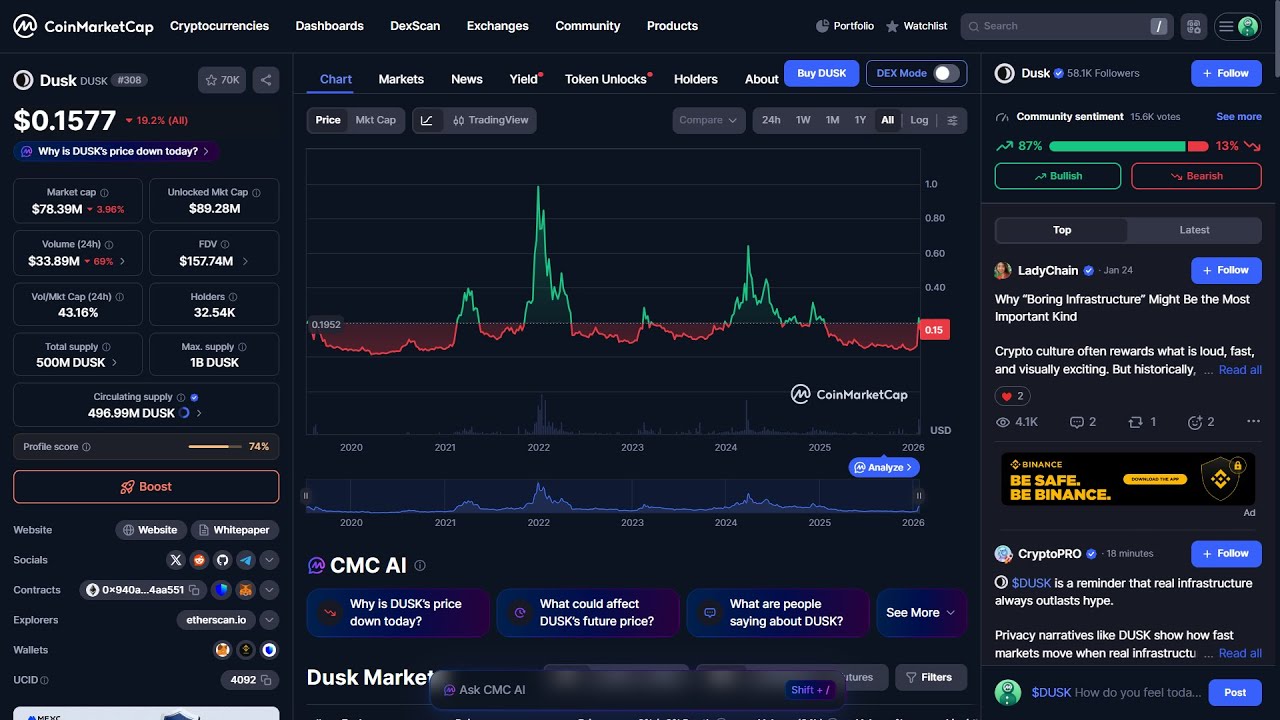Open the TradingView chart mode

pyautogui.click(x=490, y=120)
